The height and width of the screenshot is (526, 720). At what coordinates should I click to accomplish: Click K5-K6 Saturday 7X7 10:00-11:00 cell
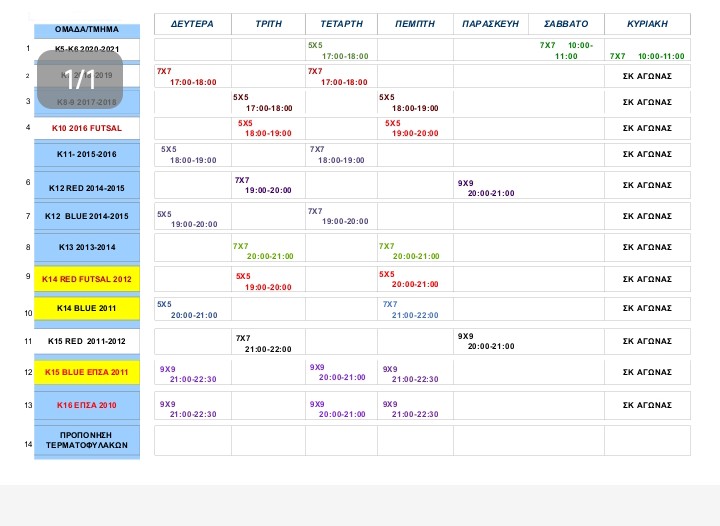566,51
